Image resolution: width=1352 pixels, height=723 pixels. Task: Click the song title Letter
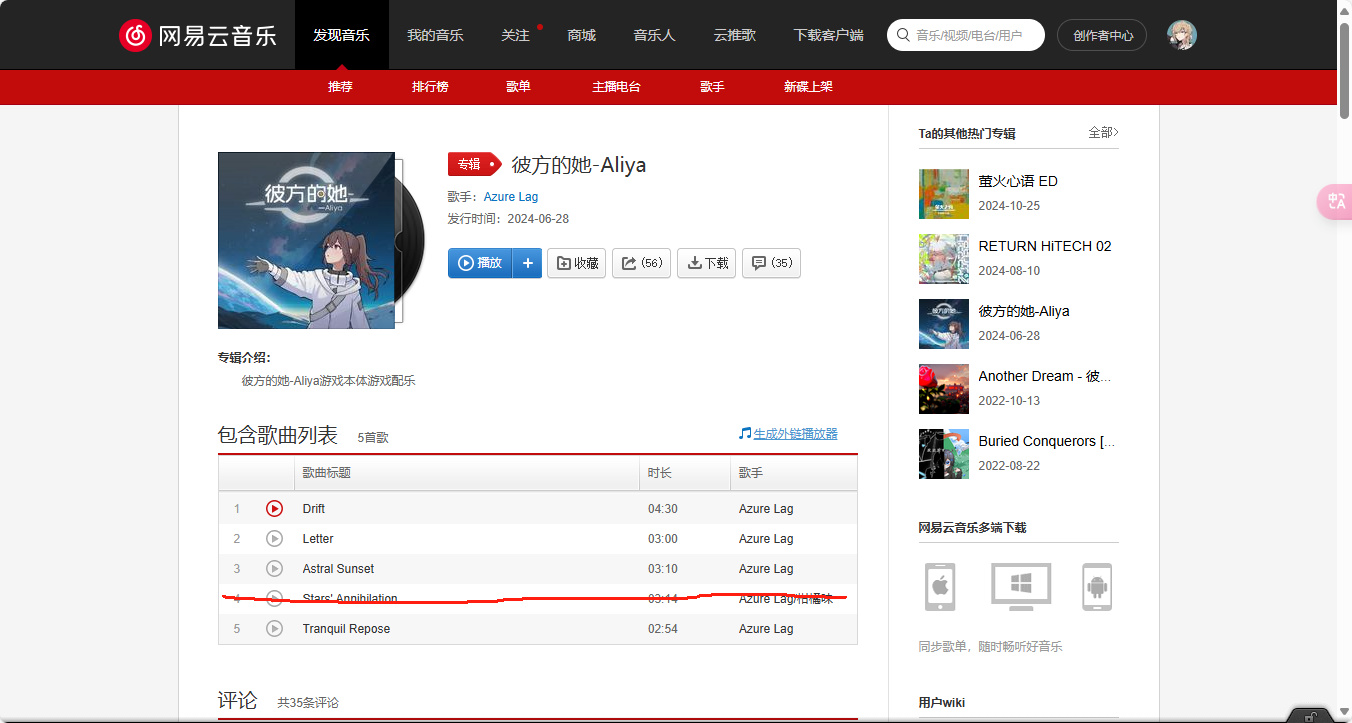(x=318, y=539)
